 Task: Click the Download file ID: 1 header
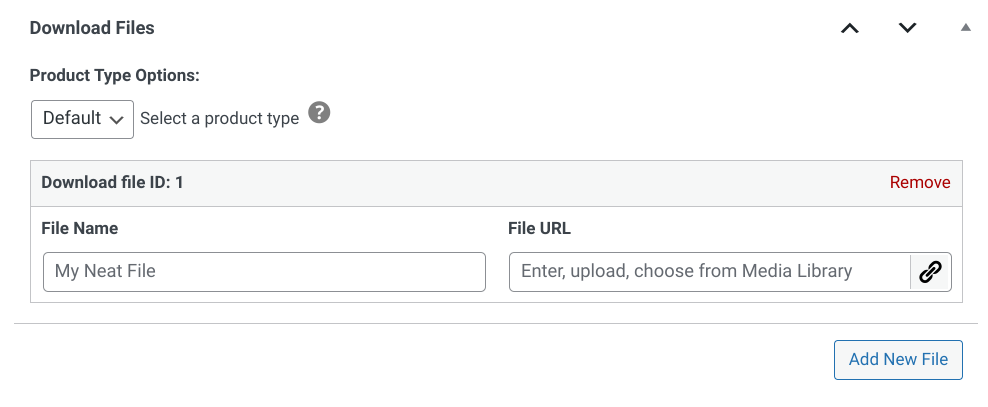click(x=112, y=183)
